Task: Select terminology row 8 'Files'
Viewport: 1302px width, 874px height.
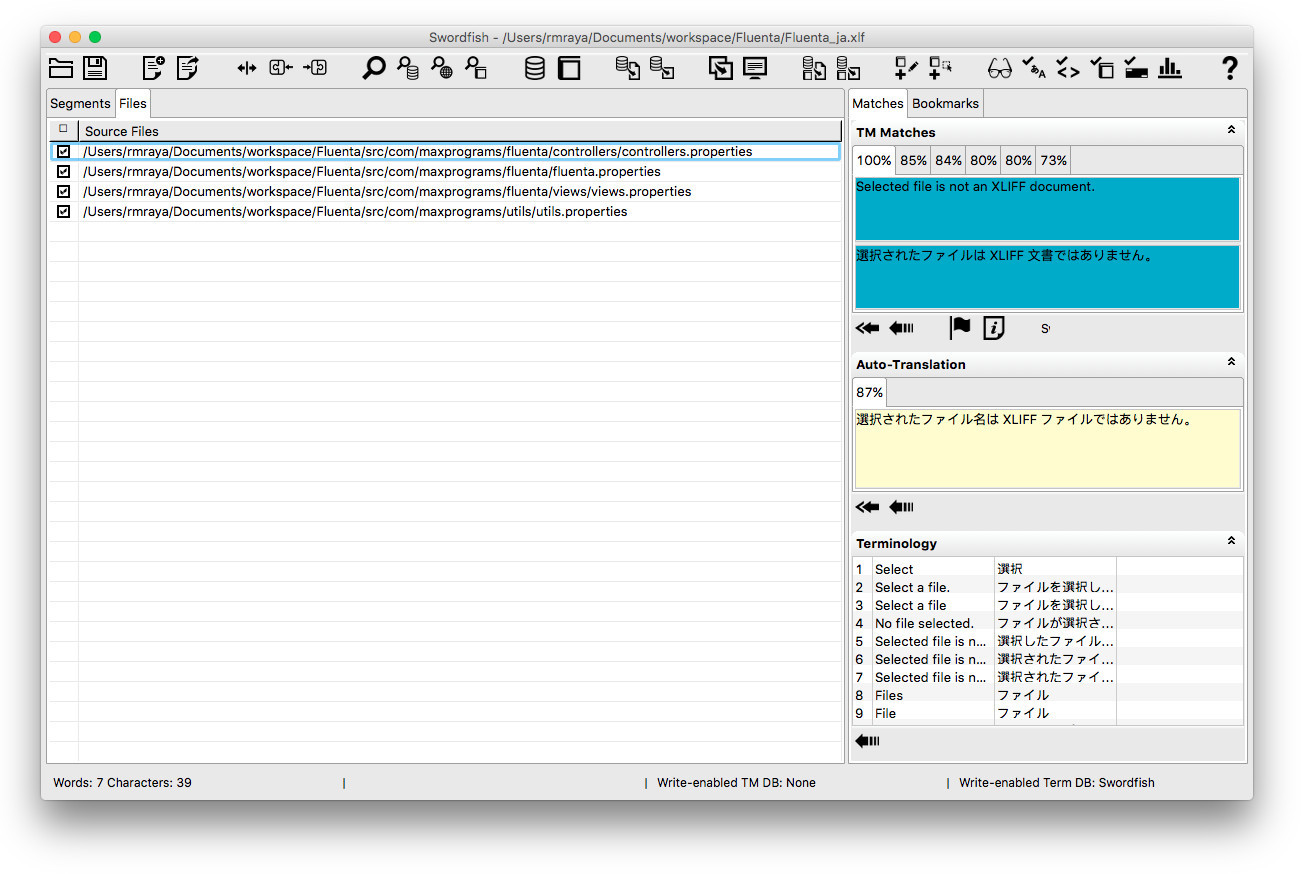Action: pyautogui.click(x=1047, y=695)
